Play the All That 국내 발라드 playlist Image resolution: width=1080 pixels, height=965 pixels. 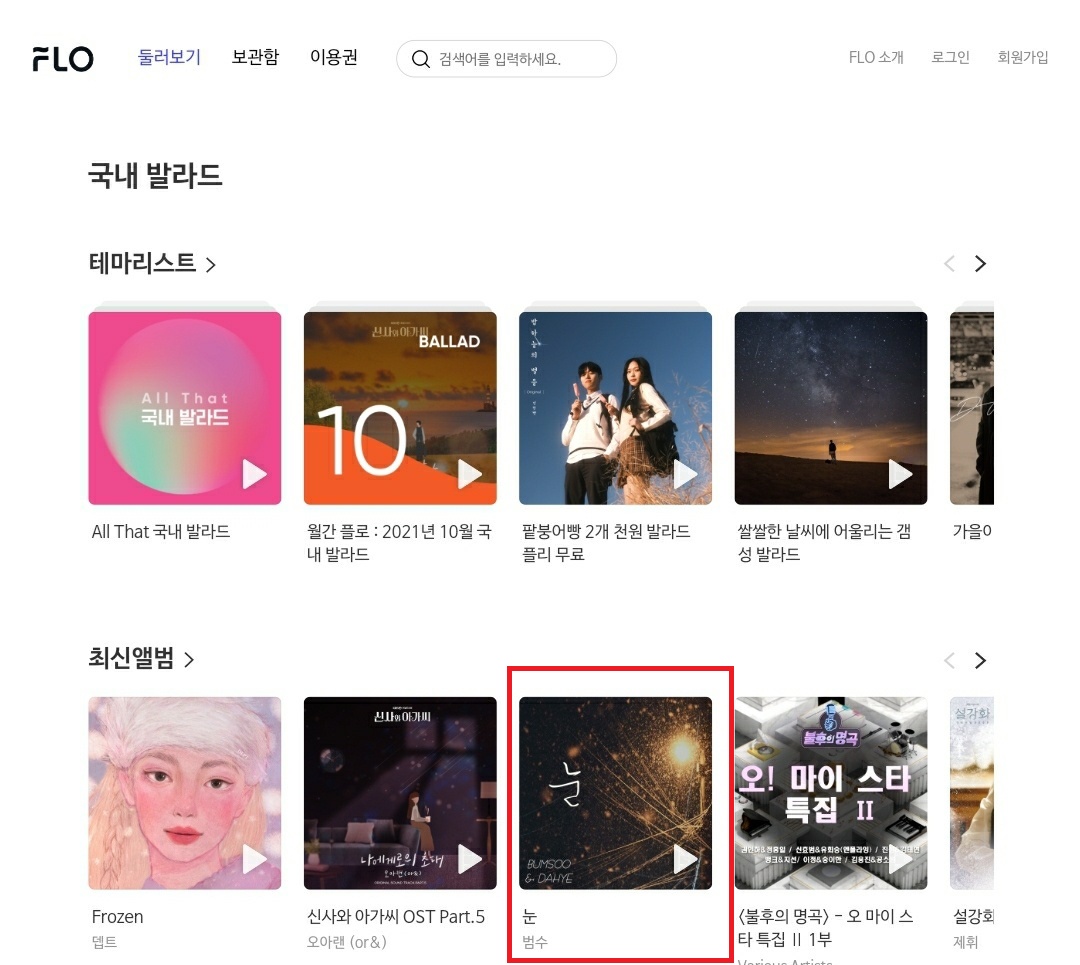(254, 474)
